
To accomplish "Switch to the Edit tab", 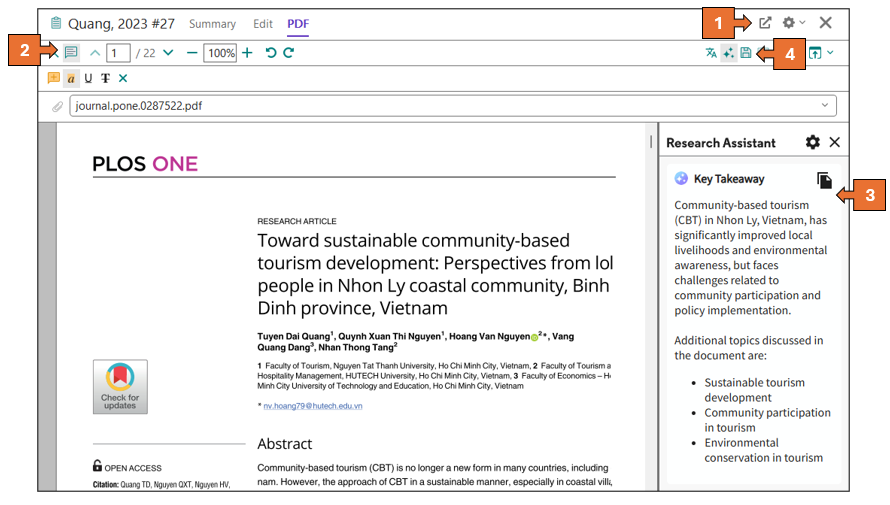I will pos(263,24).
